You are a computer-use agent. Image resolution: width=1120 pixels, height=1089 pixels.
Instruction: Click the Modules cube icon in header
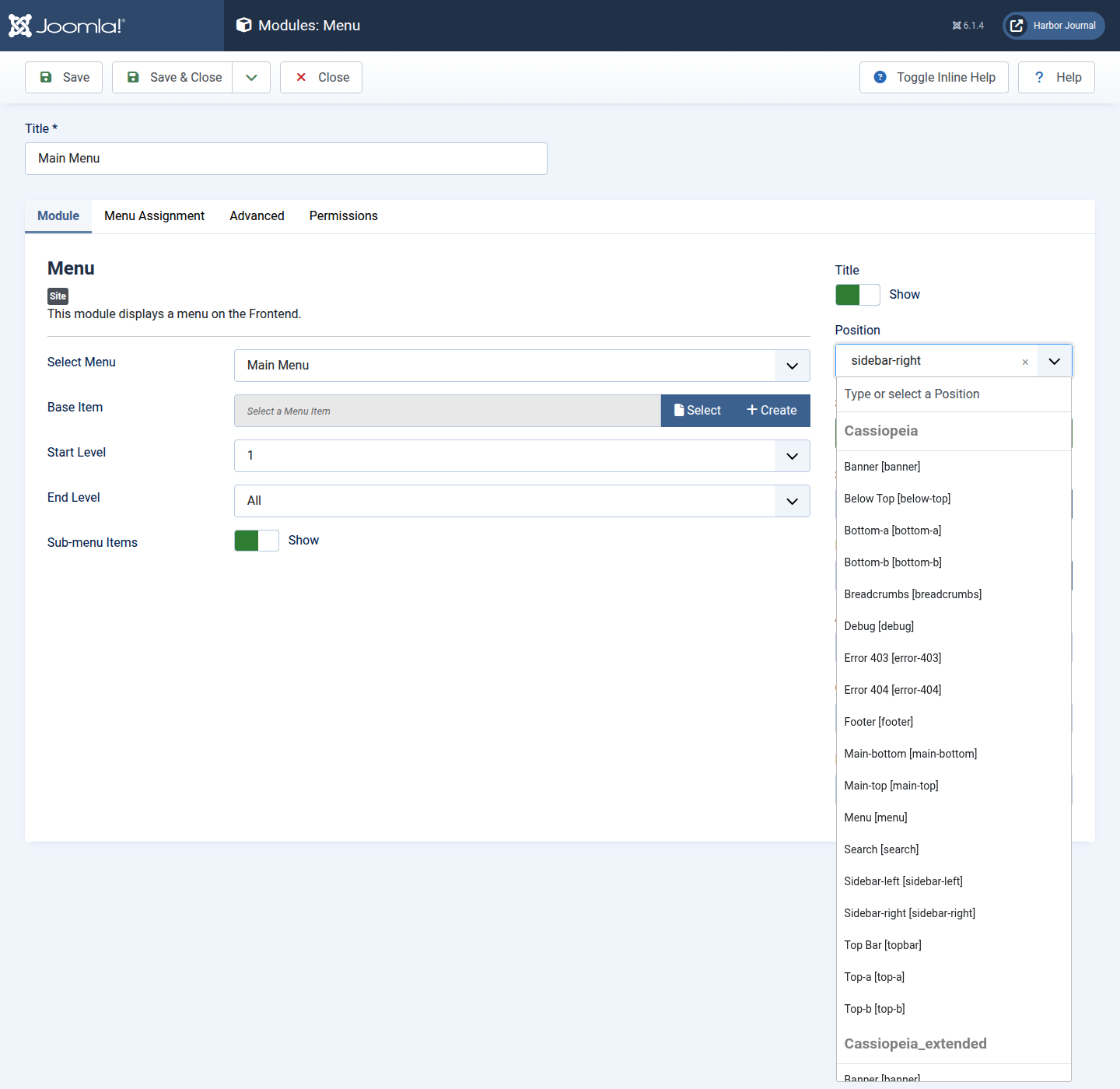click(243, 25)
